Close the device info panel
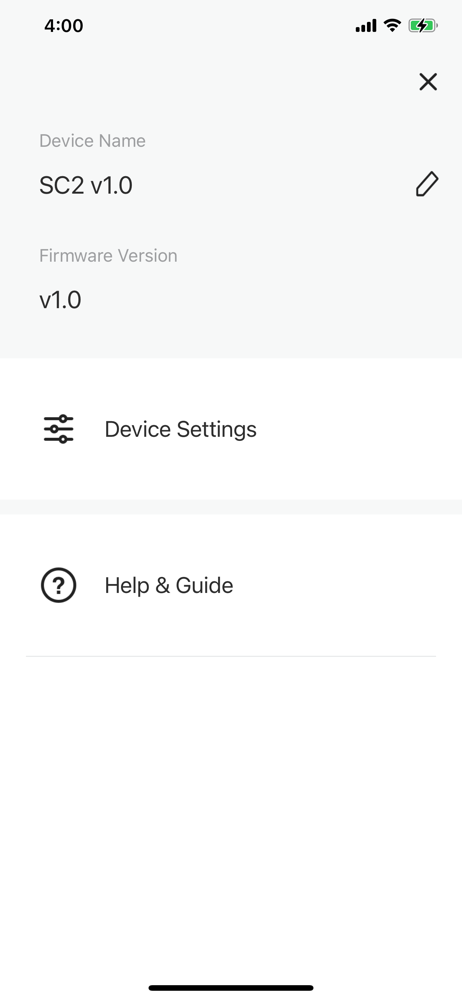462x1000 pixels. pos(428,82)
